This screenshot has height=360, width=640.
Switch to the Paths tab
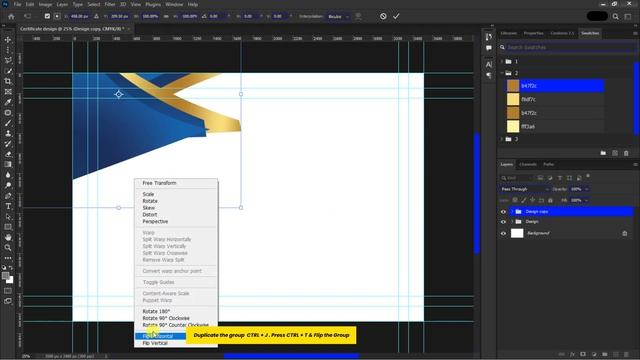549,164
